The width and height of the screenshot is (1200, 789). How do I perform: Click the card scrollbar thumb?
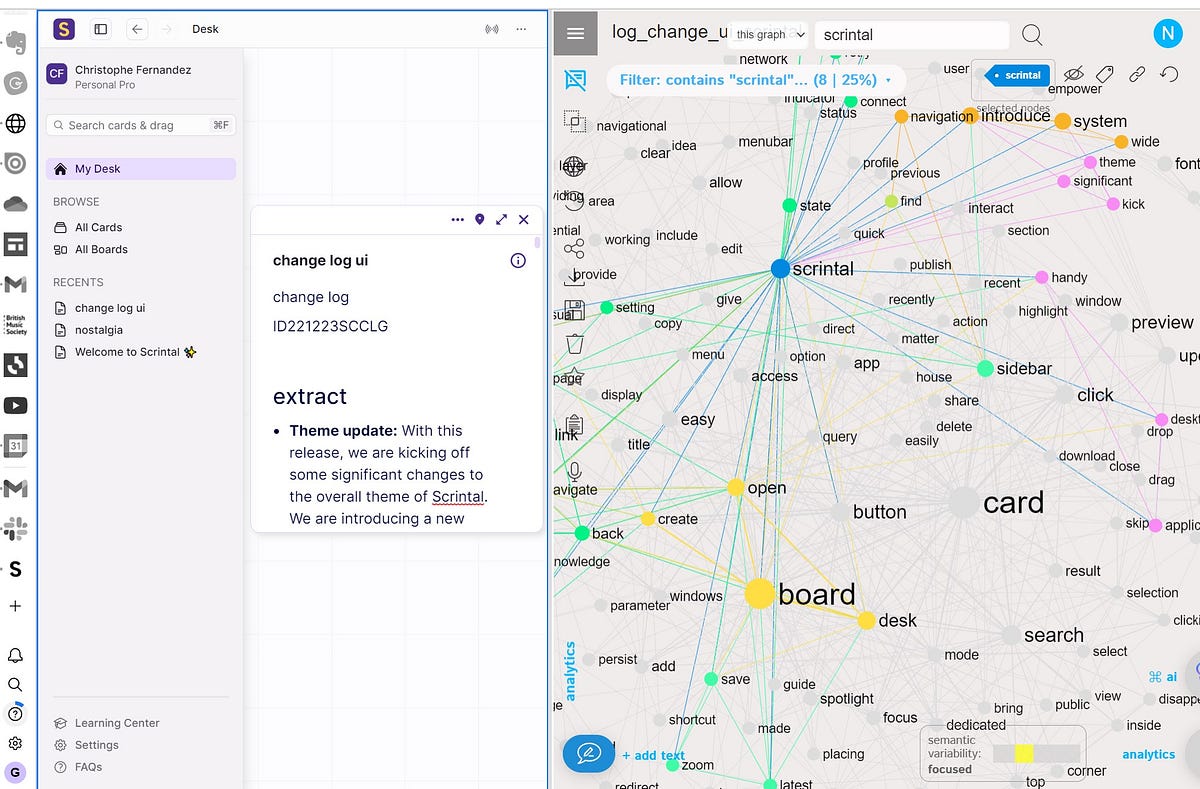[x=538, y=241]
